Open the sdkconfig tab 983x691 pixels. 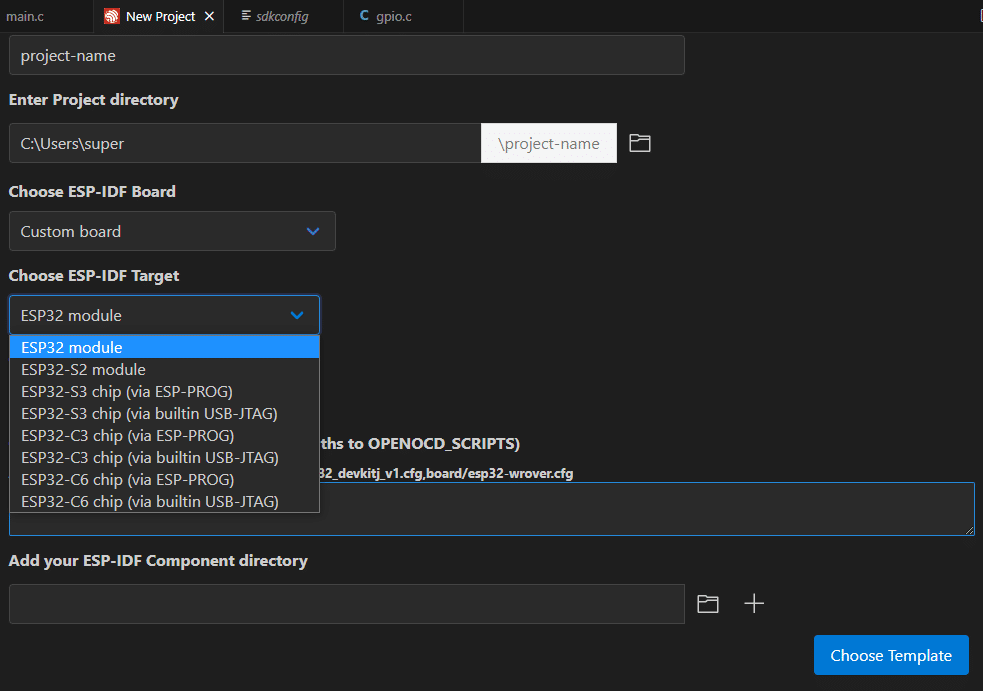coord(283,16)
